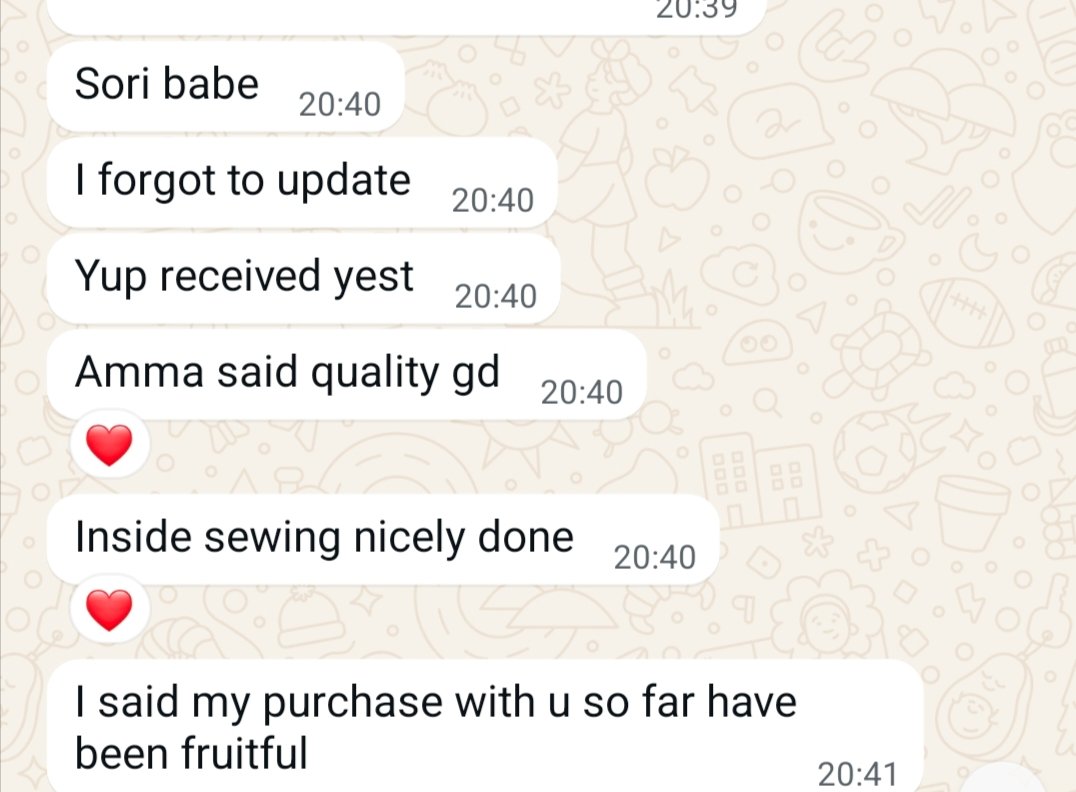1076x792 pixels.
Task: Select the "Amma said quality gd" message text
Action: tap(287, 373)
